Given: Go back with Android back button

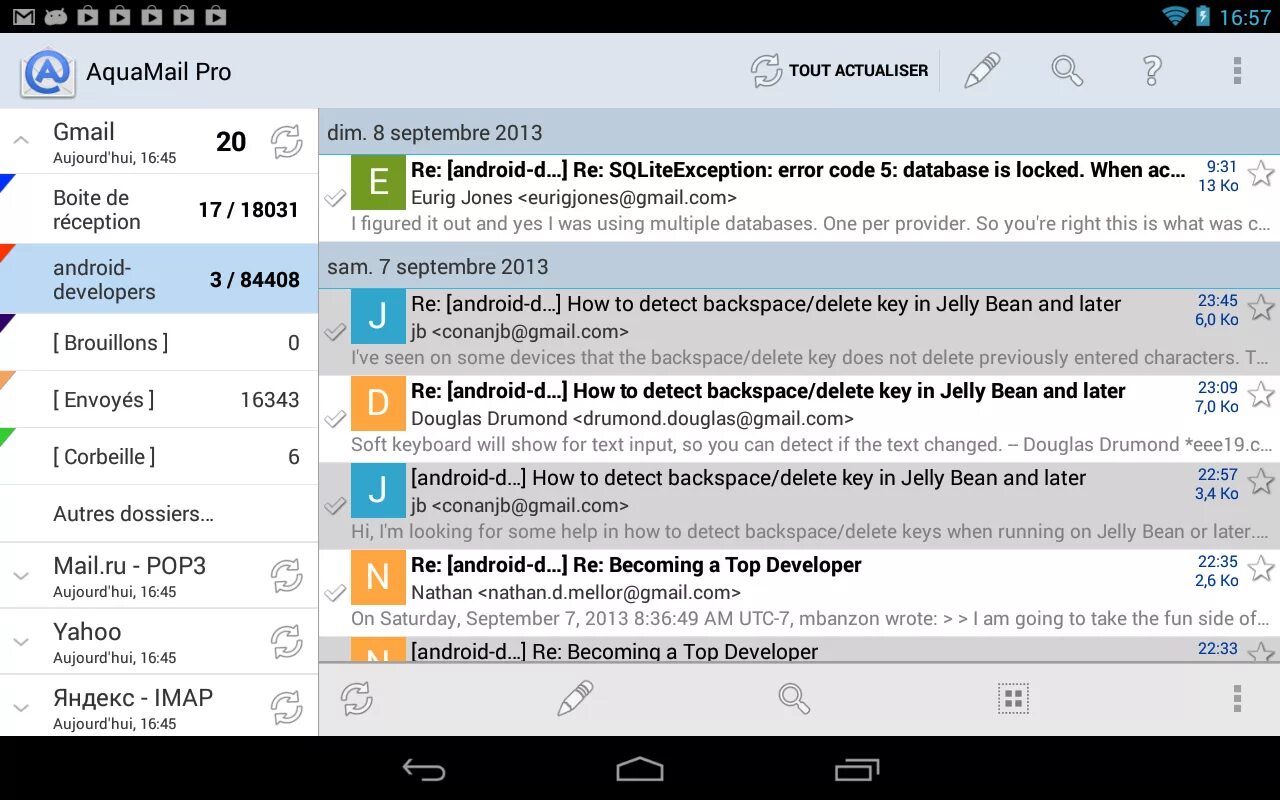Looking at the screenshot, I should [424, 769].
